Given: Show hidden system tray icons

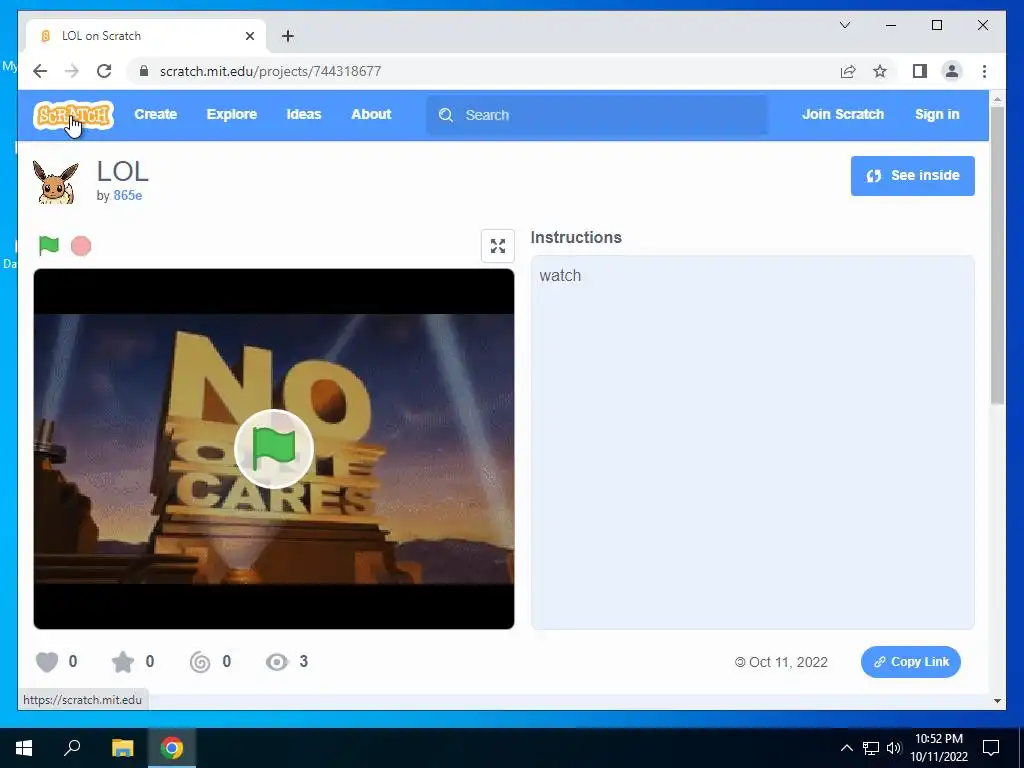Looking at the screenshot, I should 846,748.
